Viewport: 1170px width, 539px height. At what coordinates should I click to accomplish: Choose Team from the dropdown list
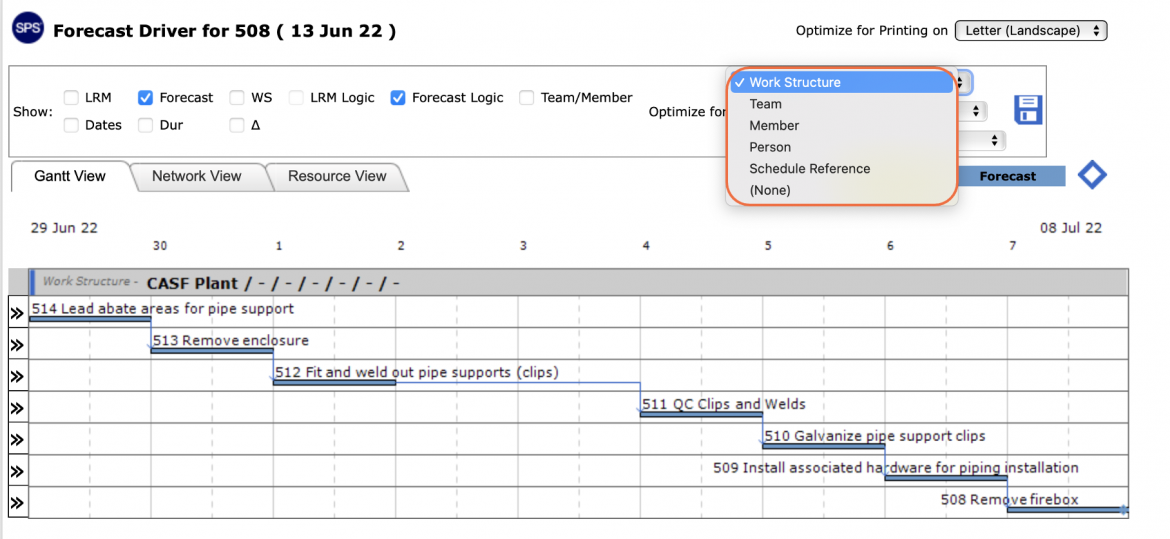(842, 104)
